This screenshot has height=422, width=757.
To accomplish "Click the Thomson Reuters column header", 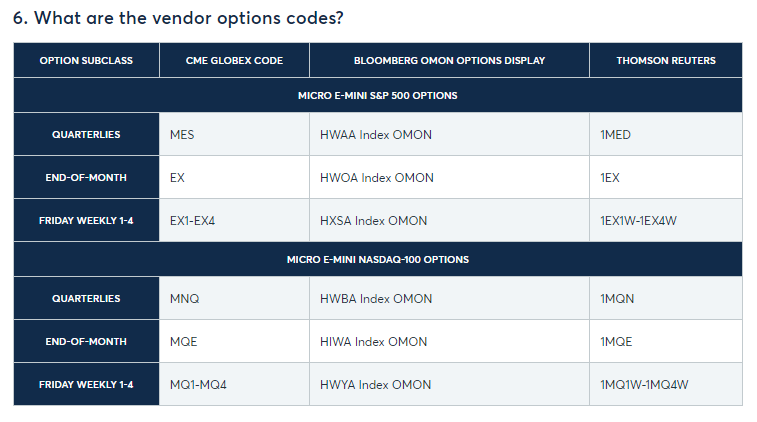I will coord(665,61).
